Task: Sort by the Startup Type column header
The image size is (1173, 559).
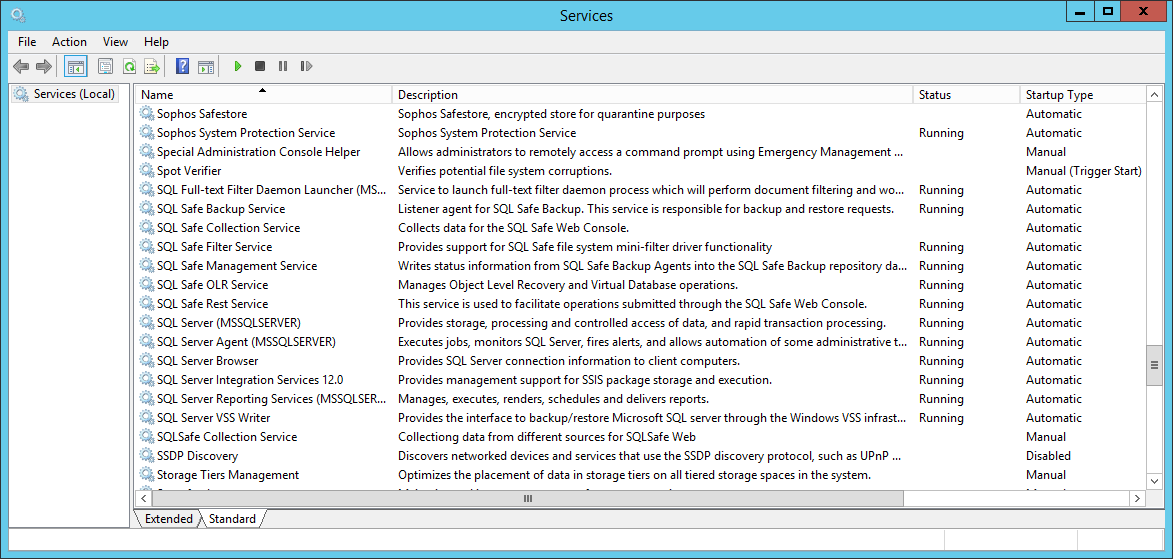Action: pyautogui.click(x=1082, y=95)
